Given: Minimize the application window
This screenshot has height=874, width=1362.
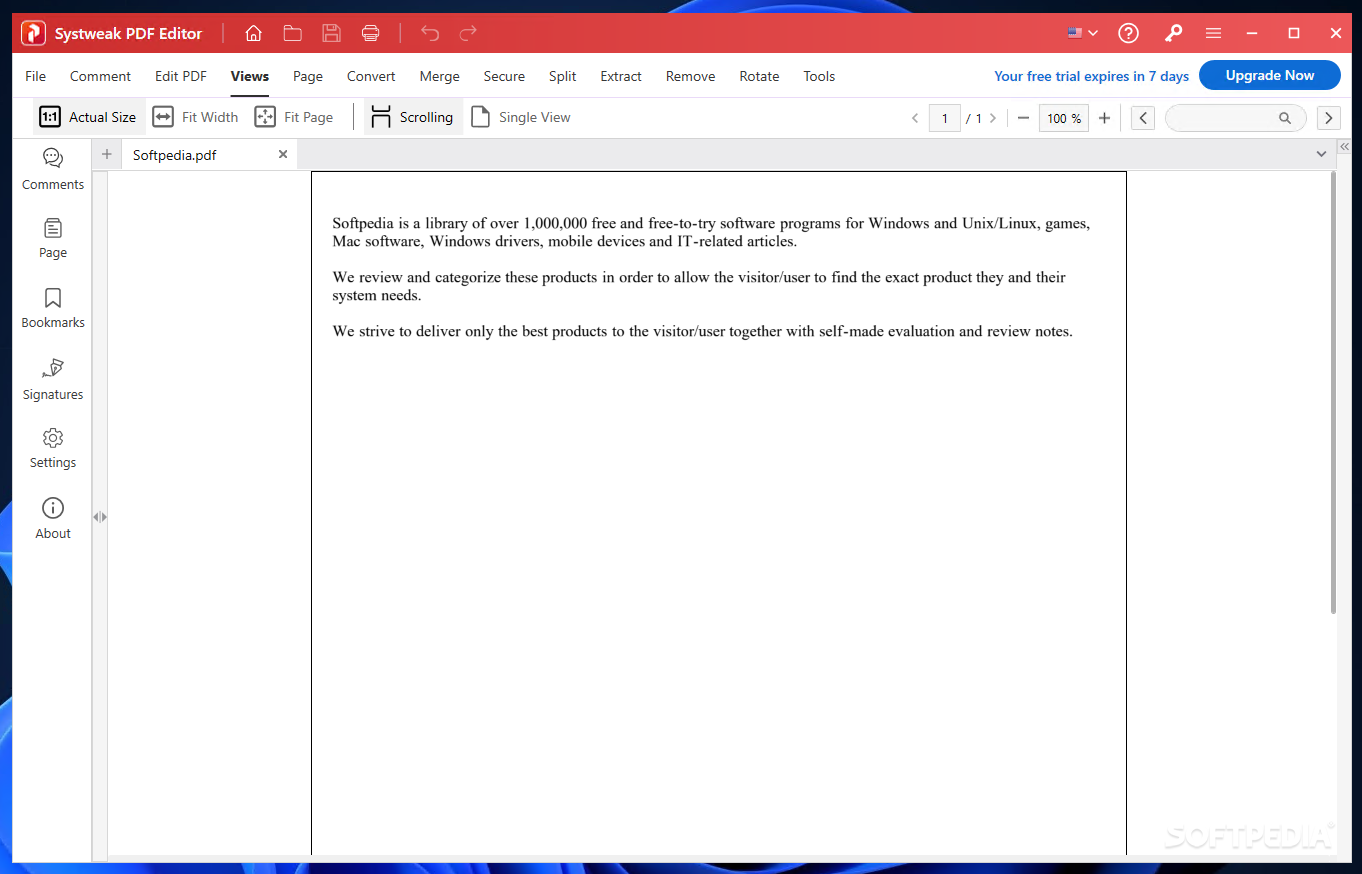Looking at the screenshot, I should (x=1253, y=33).
